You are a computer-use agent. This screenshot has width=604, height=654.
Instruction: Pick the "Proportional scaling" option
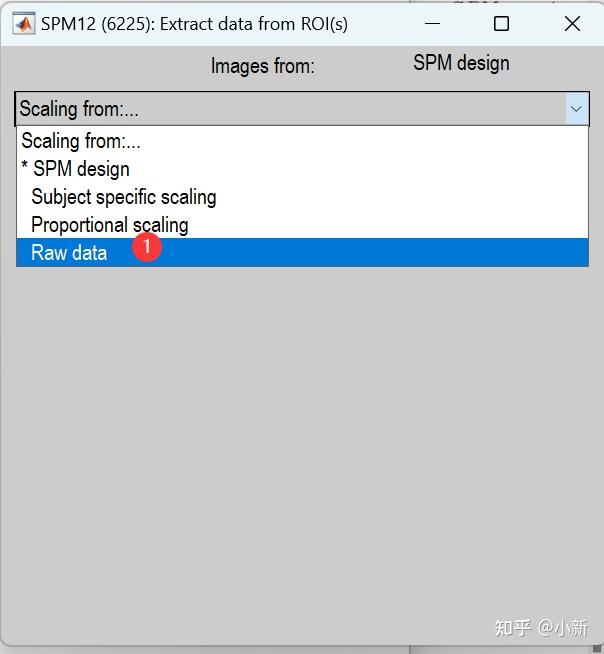pos(109,225)
